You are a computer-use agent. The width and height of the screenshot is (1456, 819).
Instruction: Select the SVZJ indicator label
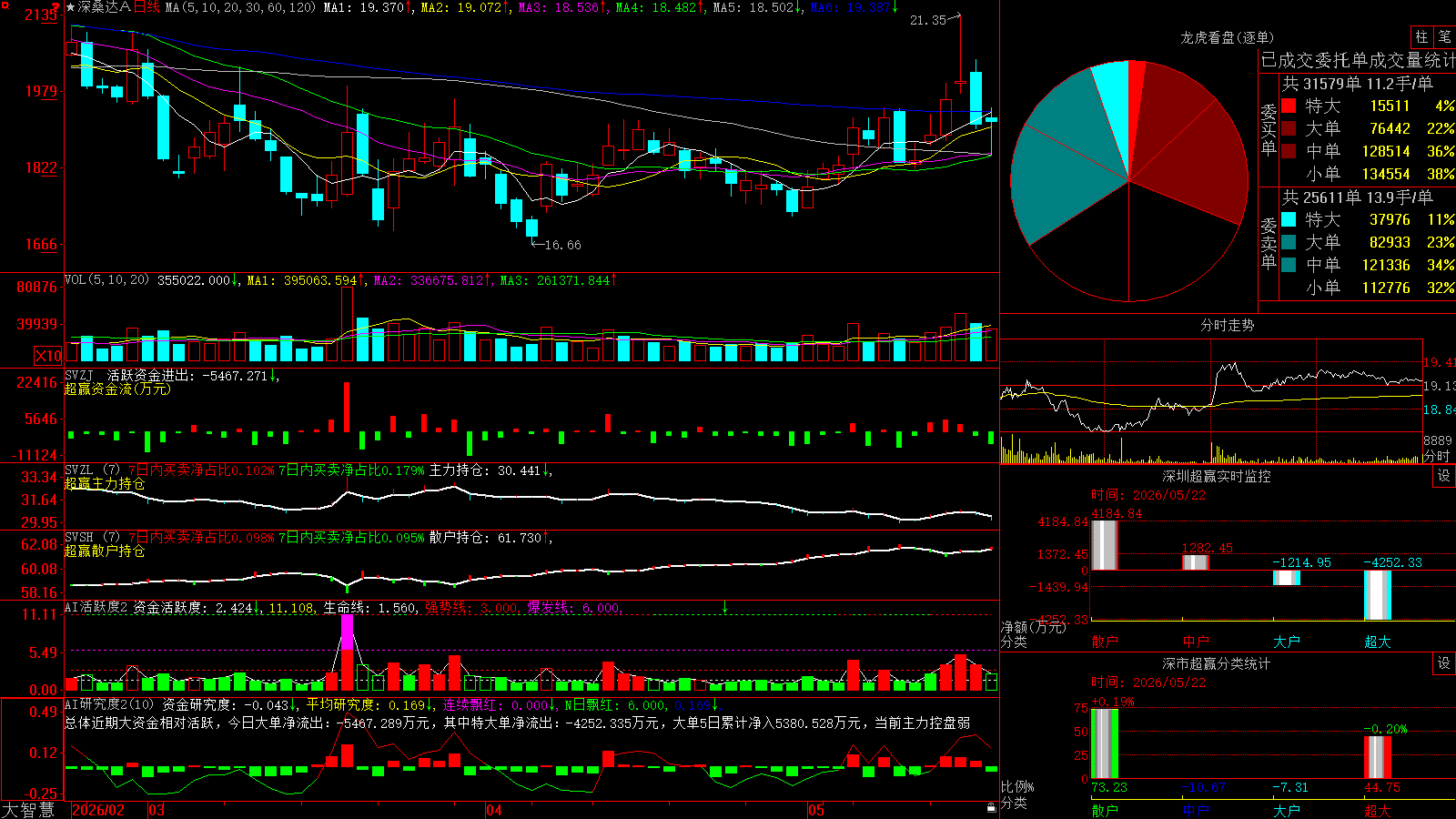79,375
